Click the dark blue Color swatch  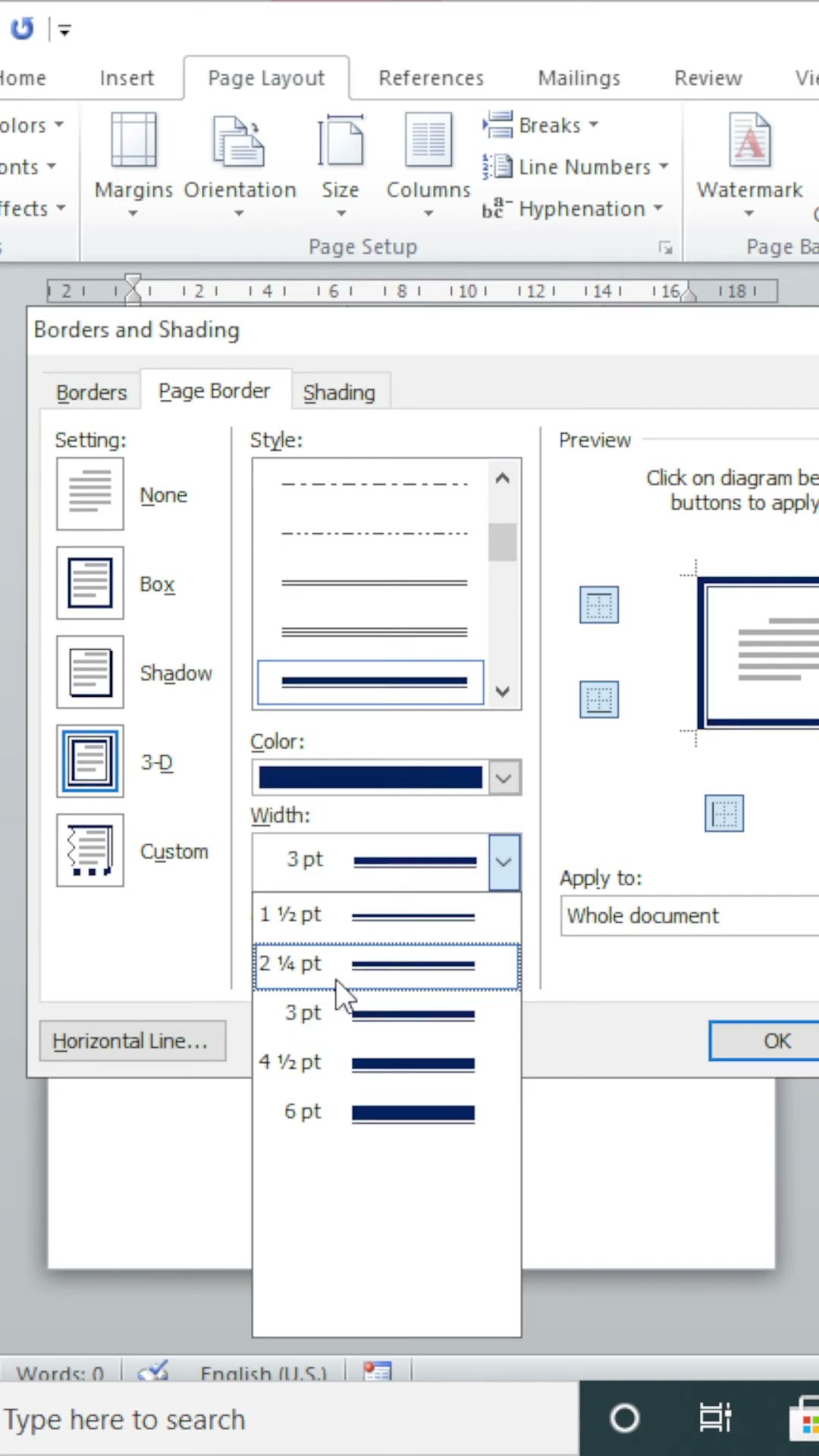click(370, 777)
